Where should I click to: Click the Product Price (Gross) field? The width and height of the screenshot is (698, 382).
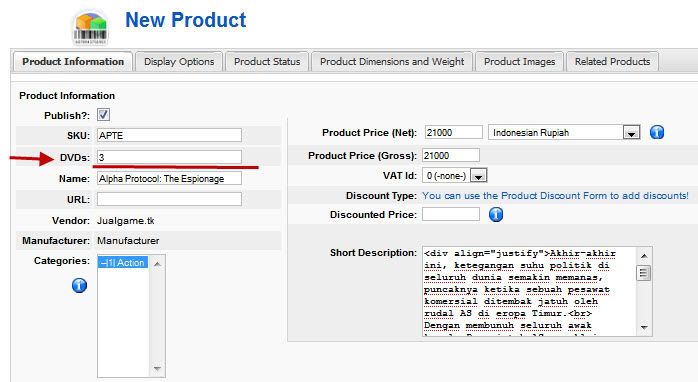[x=451, y=155]
